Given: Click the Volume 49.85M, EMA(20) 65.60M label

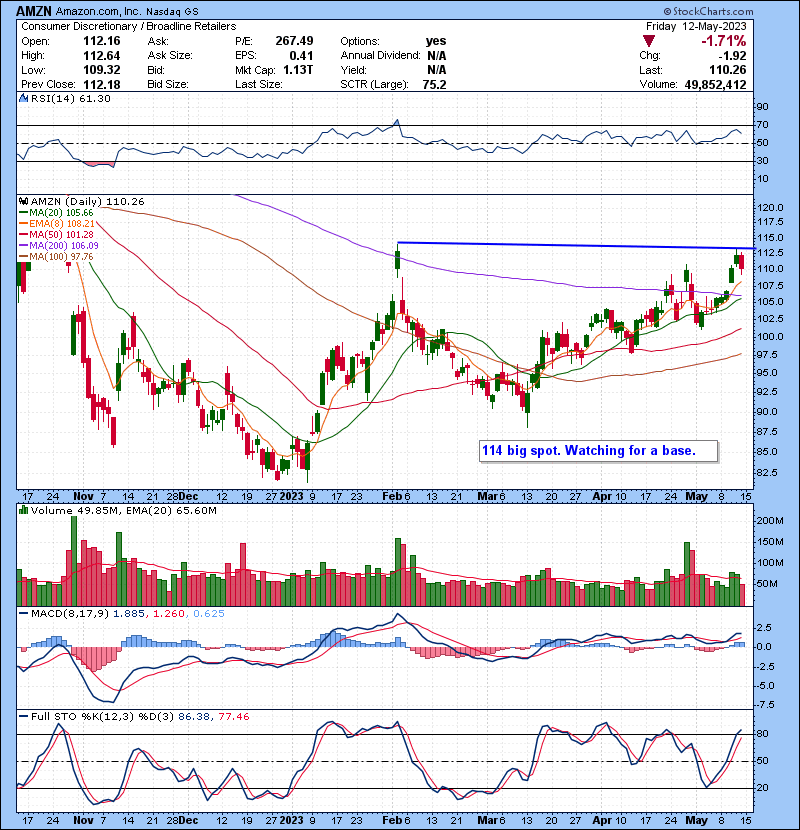Looking at the screenshot, I should (124, 510).
